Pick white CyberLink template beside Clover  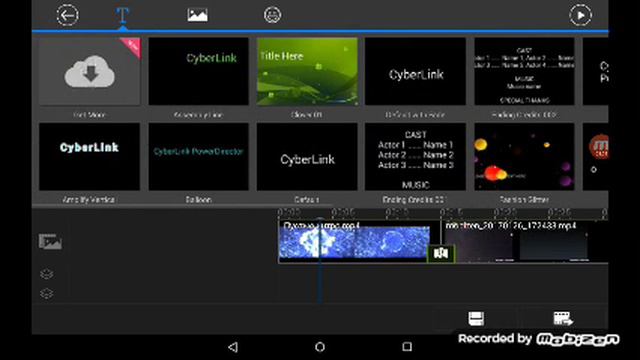point(415,71)
